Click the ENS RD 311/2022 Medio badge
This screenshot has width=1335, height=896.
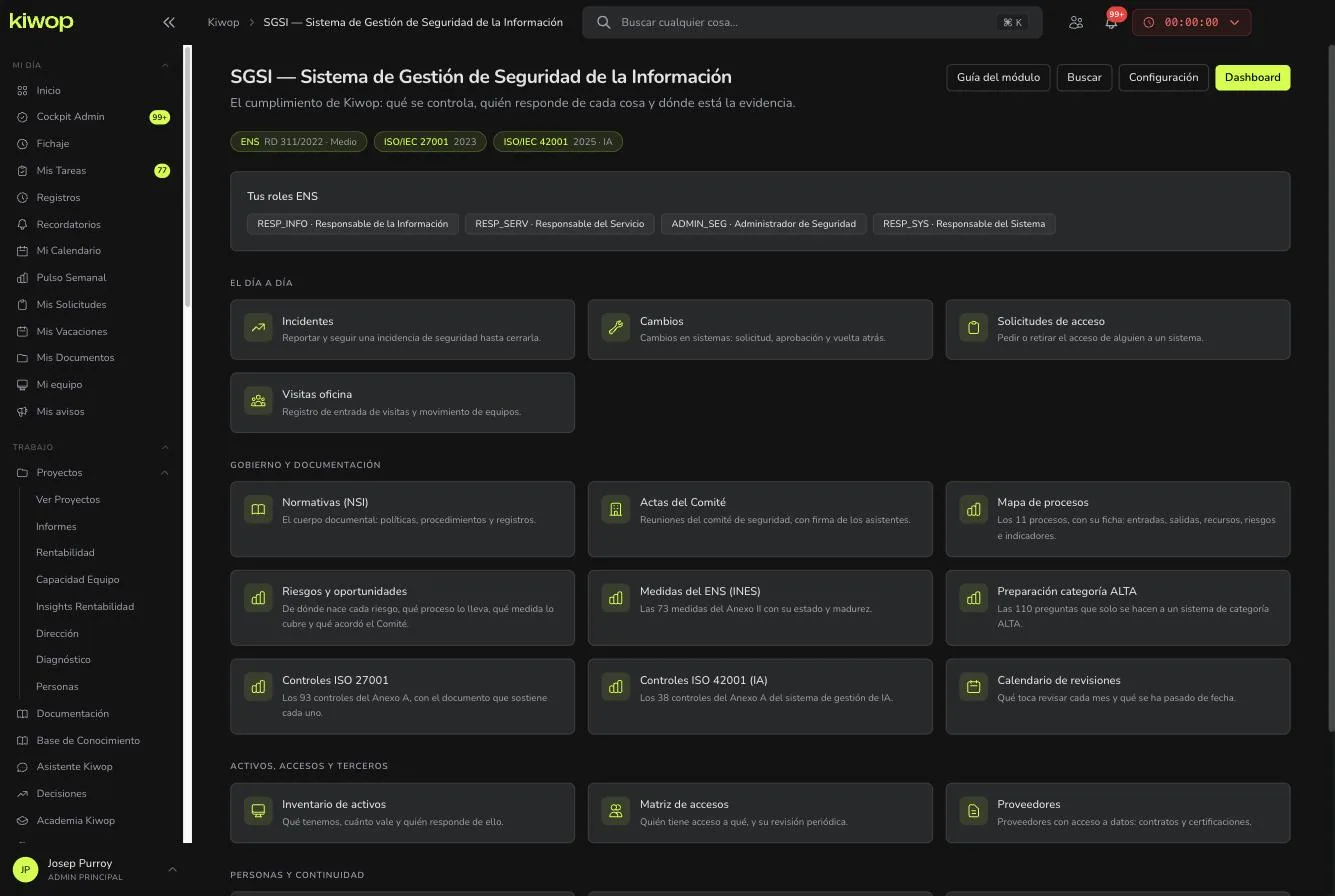click(299, 142)
